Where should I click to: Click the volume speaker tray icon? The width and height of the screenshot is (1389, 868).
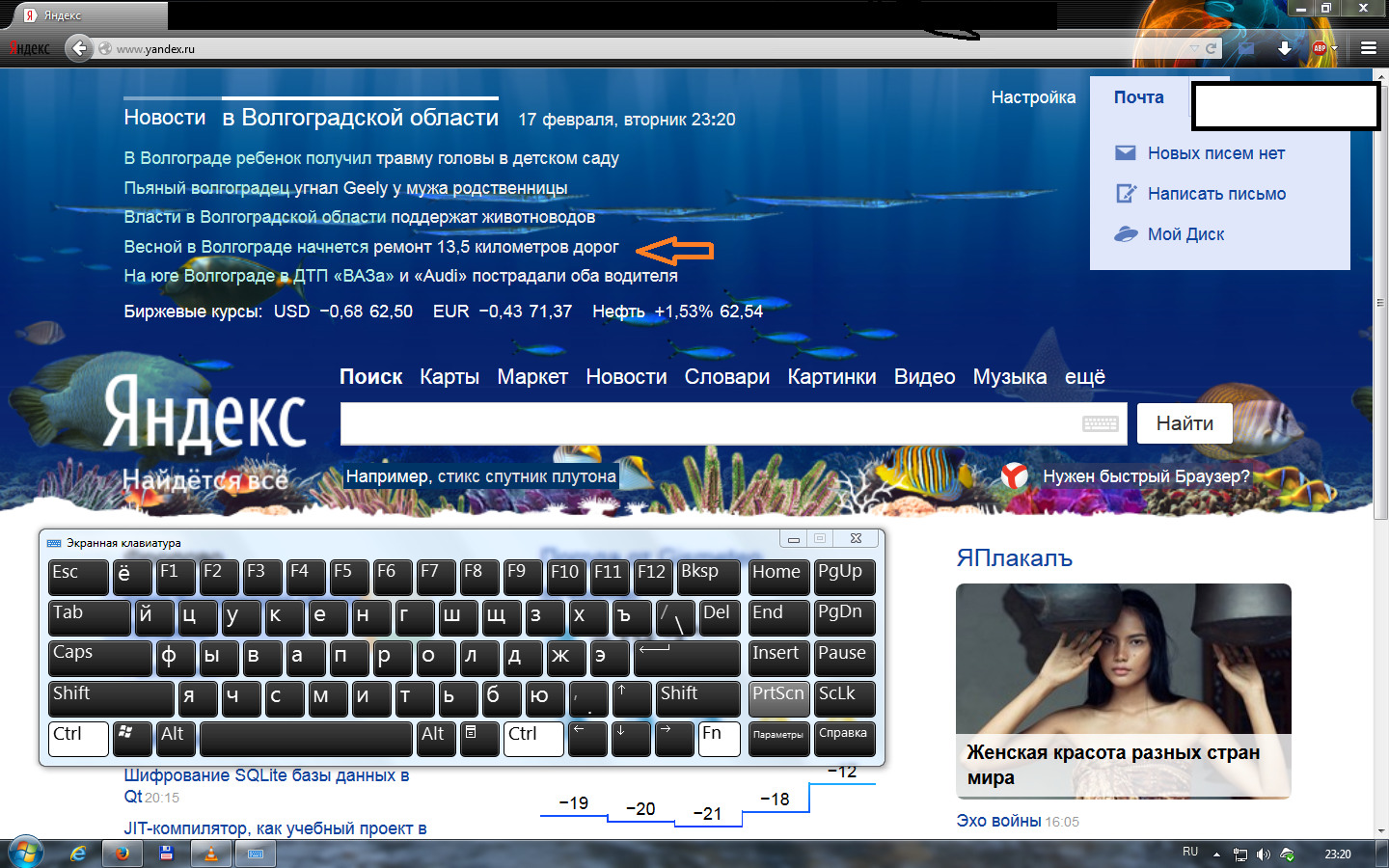[1264, 854]
